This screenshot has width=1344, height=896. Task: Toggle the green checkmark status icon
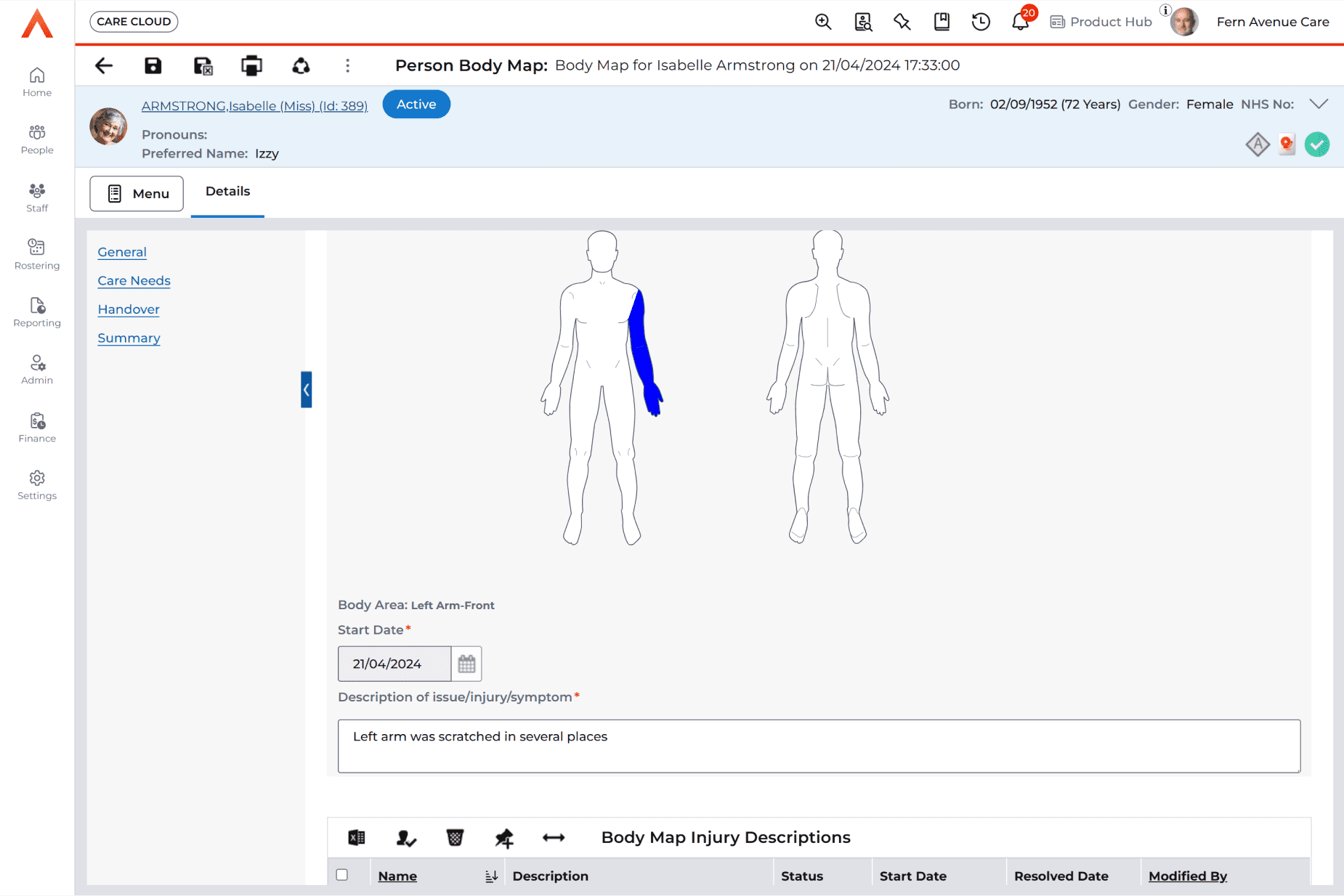[1316, 144]
